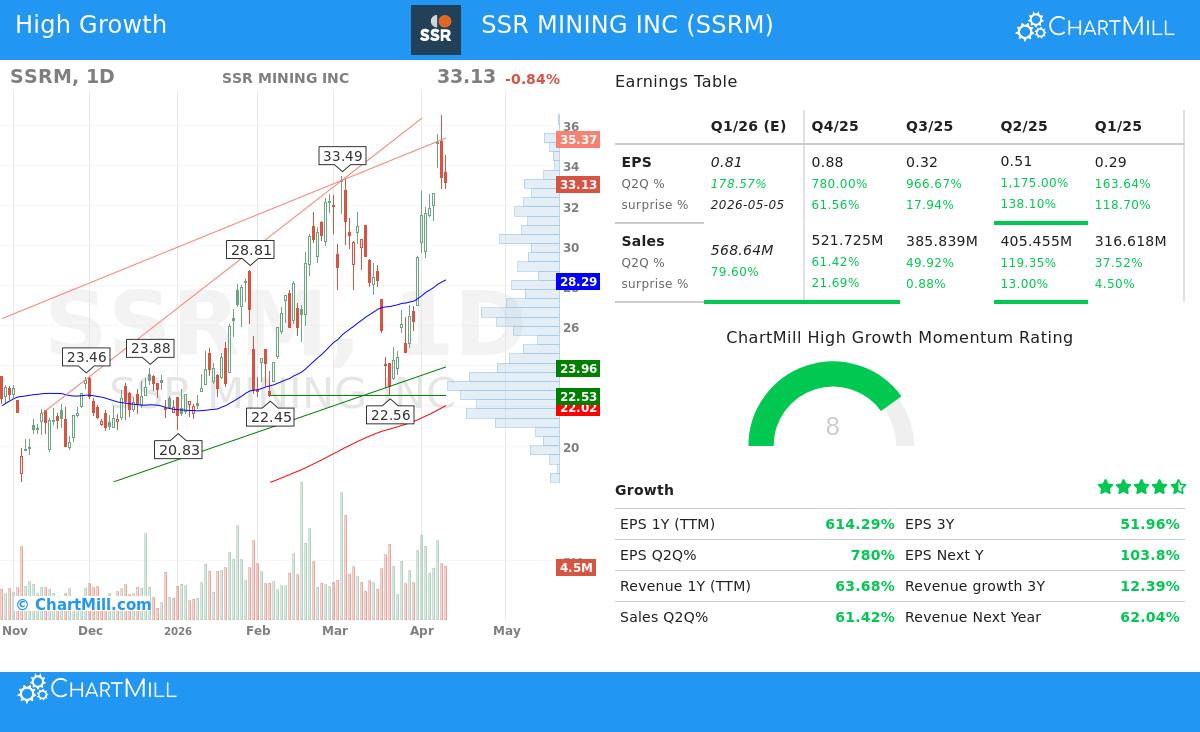Screen dimensions: 1200x732
Task: Open the © ChartMill.com link
Action: coord(85,604)
